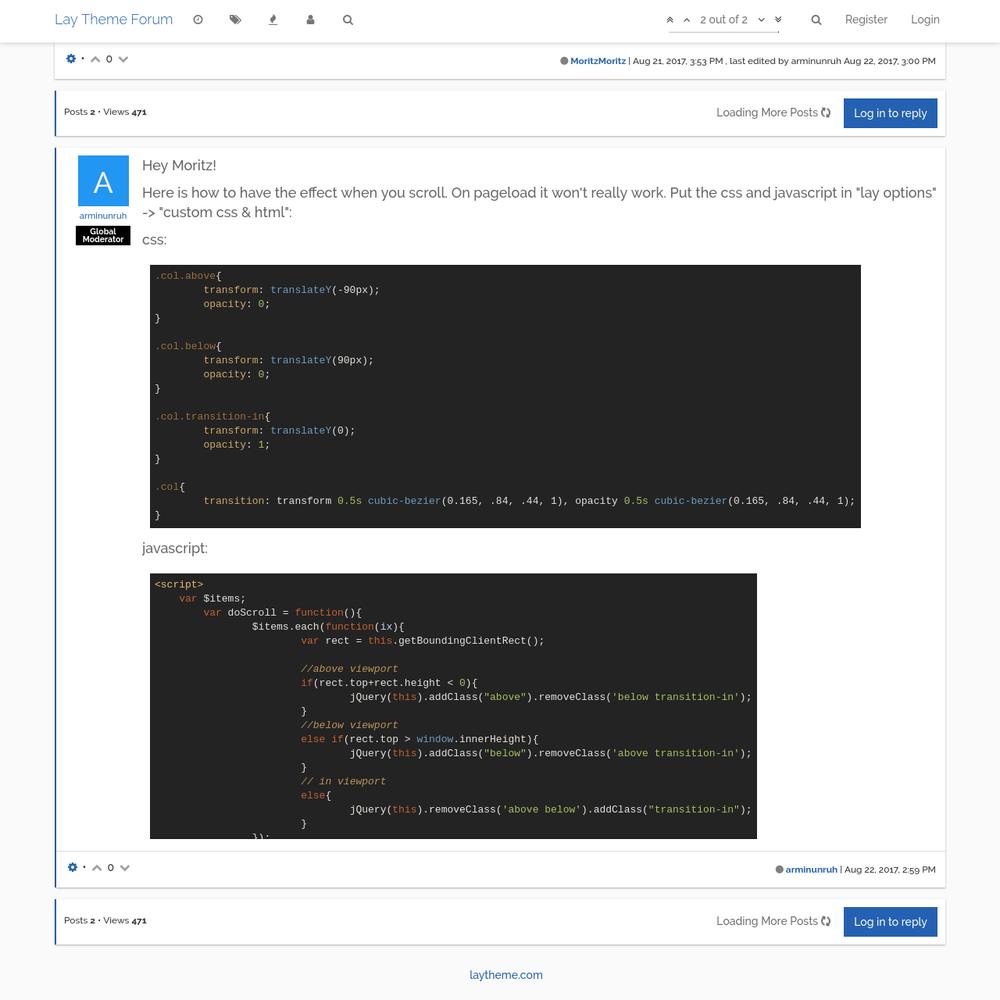Click the Login menu item
Screen dimensions: 1000x1000
(x=925, y=20)
